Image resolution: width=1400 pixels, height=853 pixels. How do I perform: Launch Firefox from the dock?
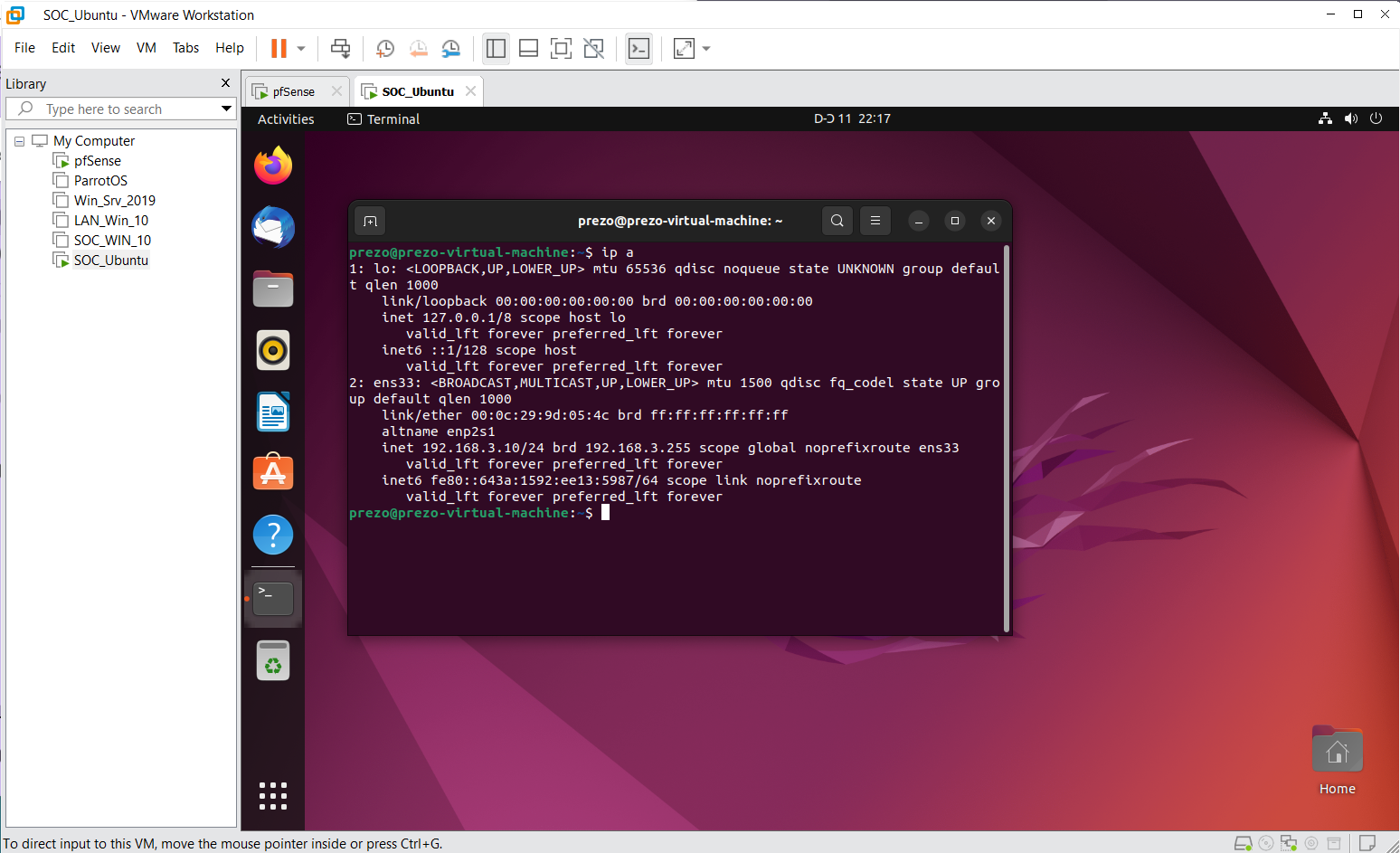(273, 166)
